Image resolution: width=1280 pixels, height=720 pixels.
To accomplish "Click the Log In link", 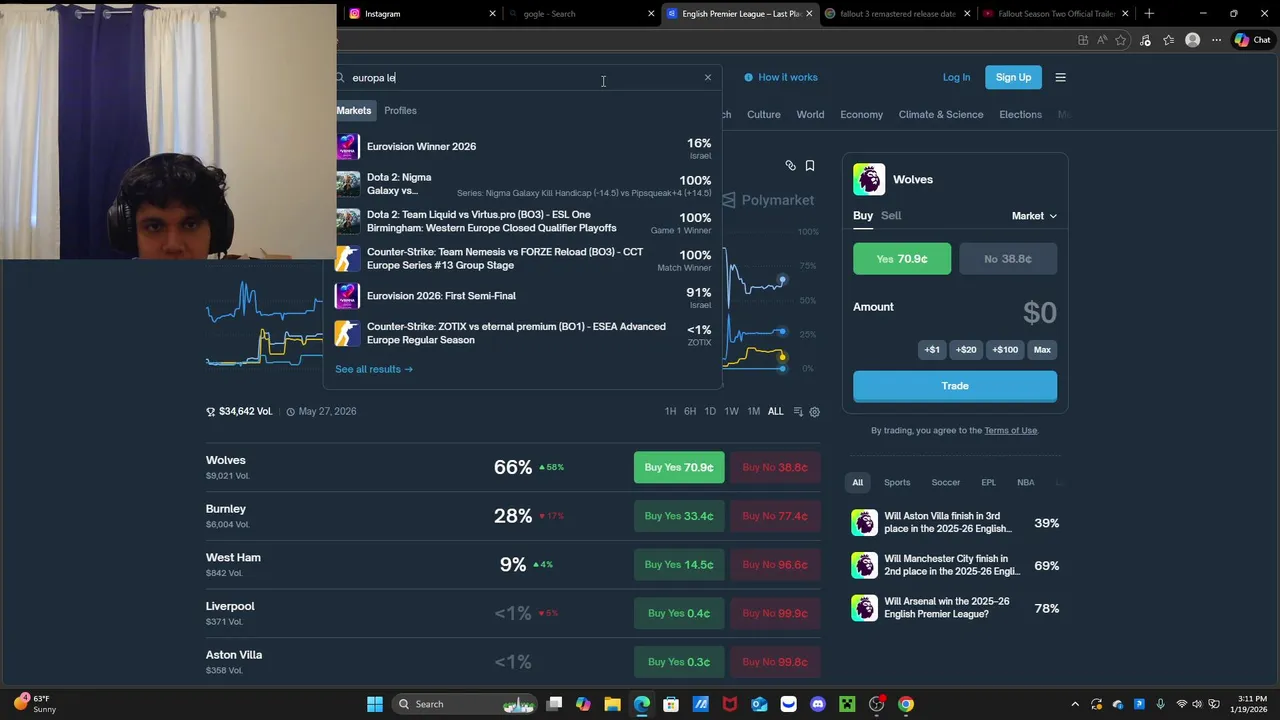I will [x=956, y=77].
